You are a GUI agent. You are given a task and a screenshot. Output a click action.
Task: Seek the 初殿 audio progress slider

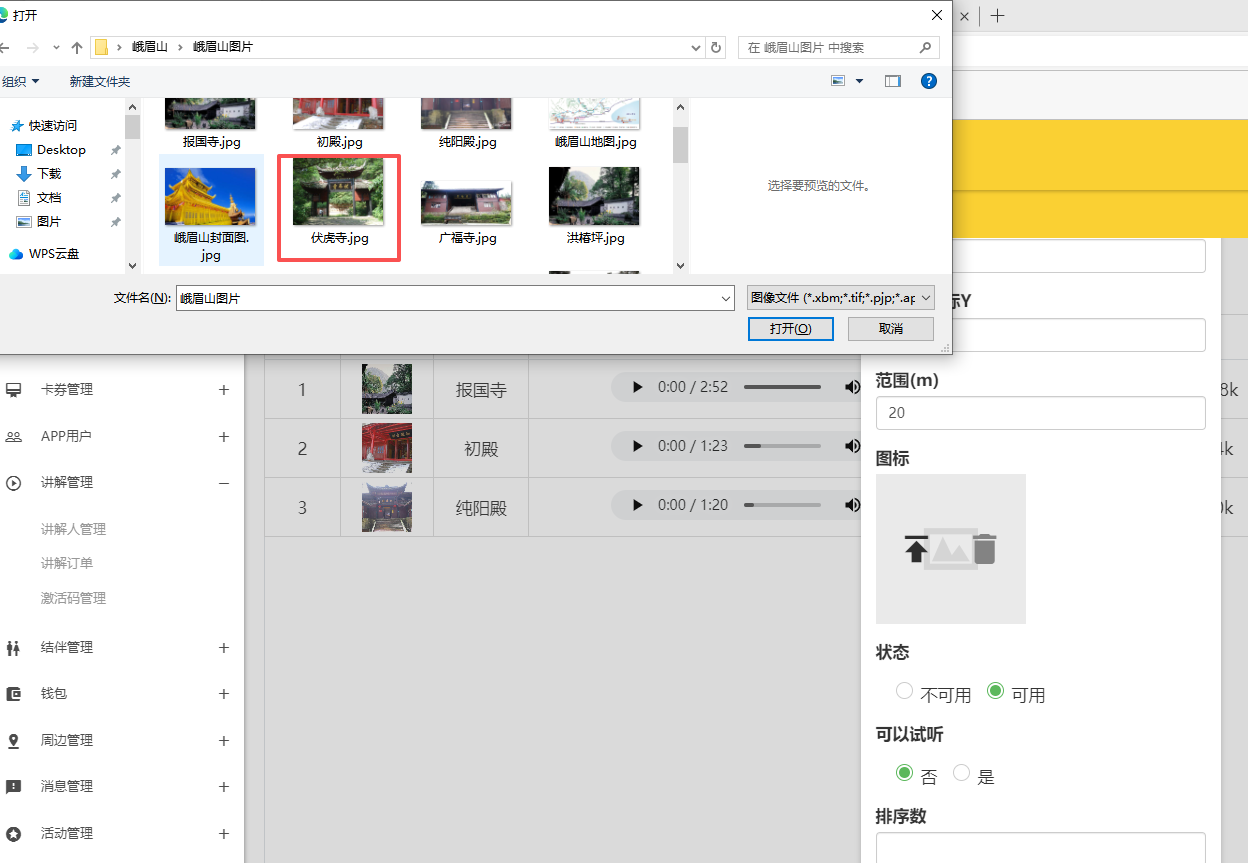(782, 446)
